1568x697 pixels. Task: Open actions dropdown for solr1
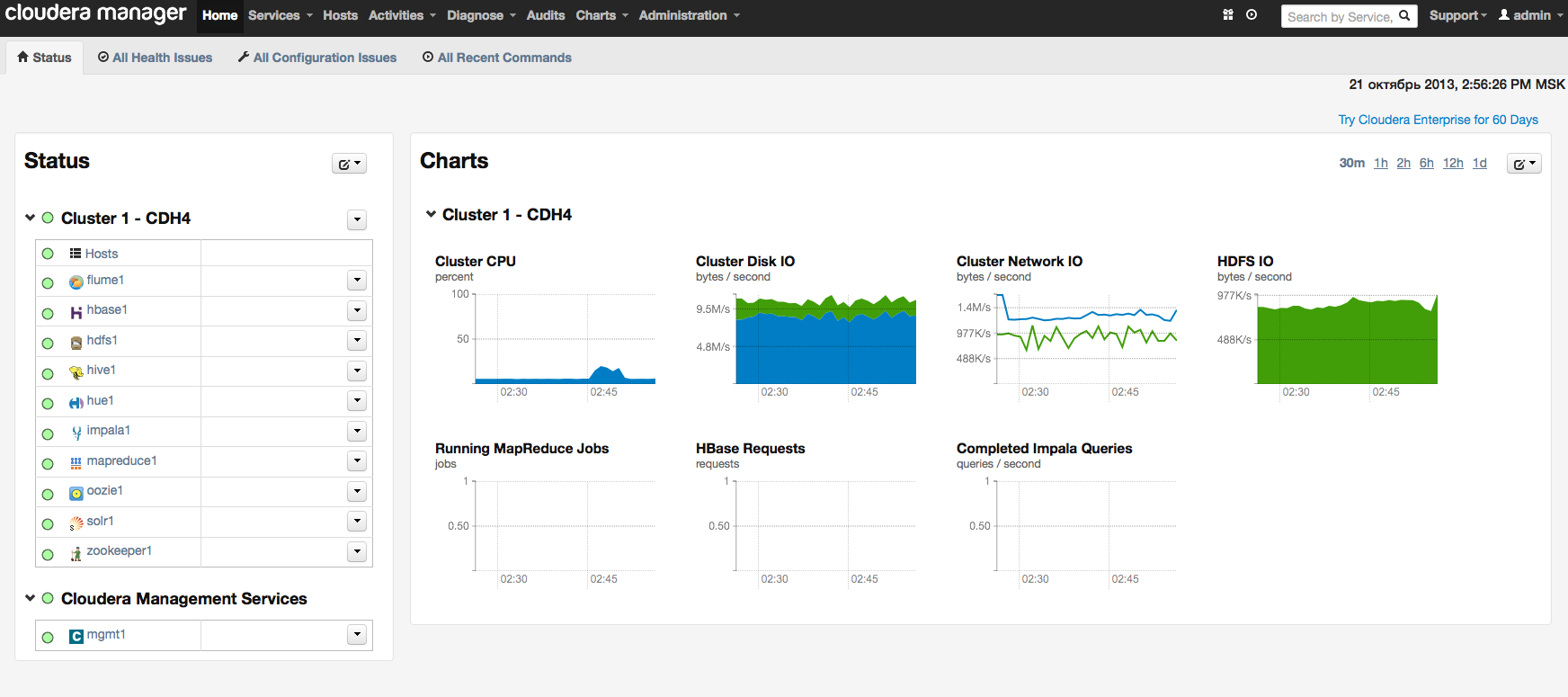pyautogui.click(x=357, y=521)
